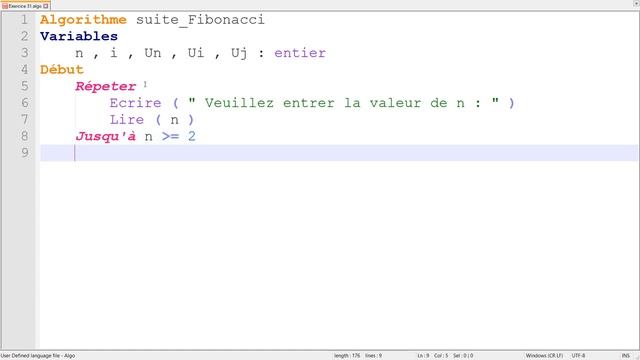Click line number 1 in the margin

pyautogui.click(x=24, y=20)
